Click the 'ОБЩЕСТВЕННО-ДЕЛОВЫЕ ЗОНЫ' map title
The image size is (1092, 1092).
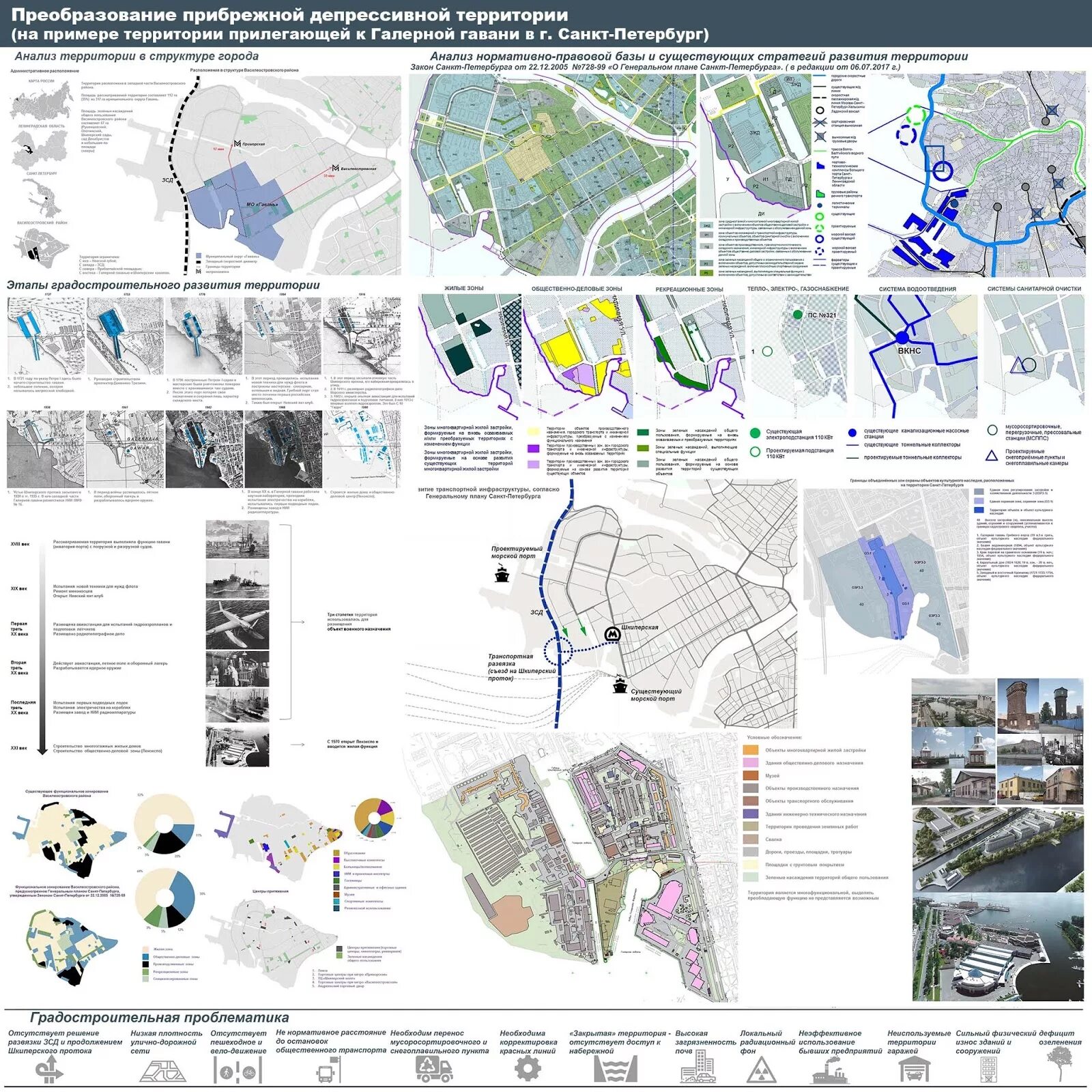(x=577, y=289)
